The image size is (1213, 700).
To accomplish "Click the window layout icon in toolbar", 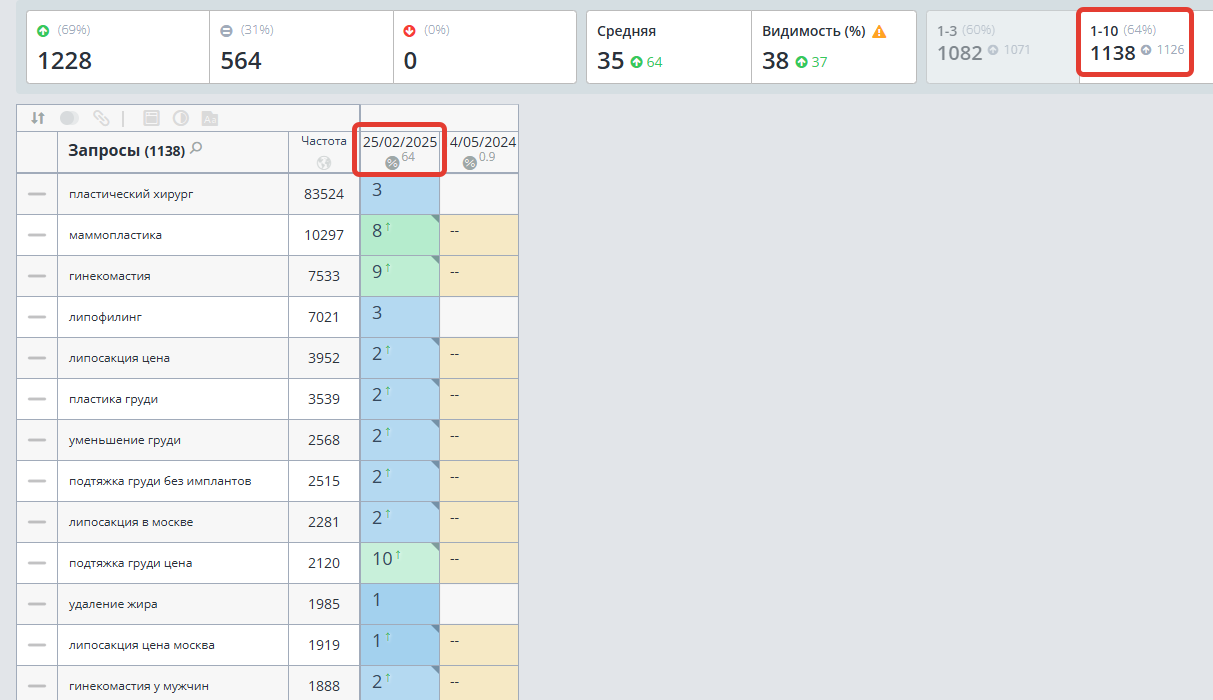I will pyautogui.click(x=151, y=118).
